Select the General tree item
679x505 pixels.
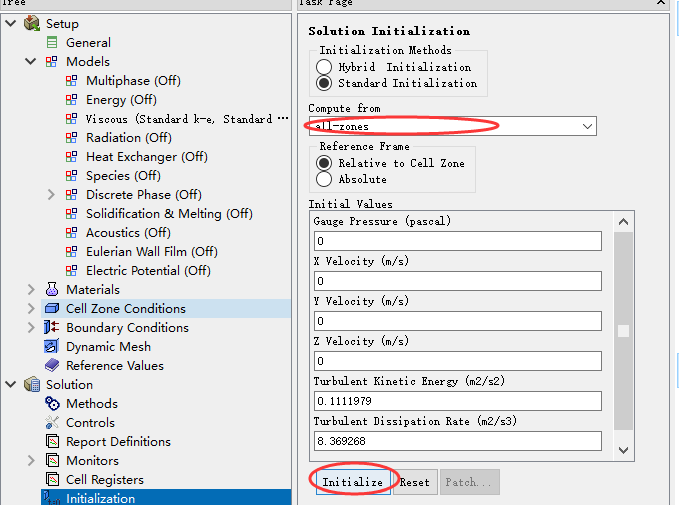88,42
